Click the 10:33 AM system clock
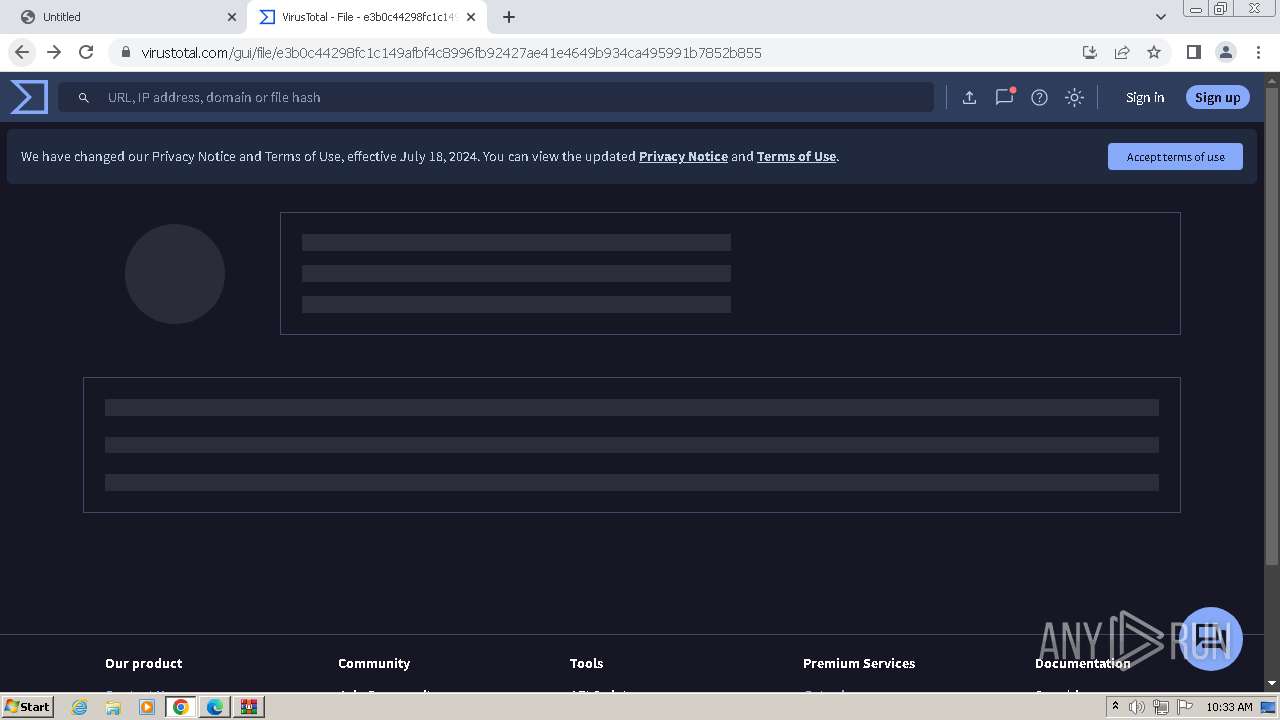 [x=1229, y=707]
